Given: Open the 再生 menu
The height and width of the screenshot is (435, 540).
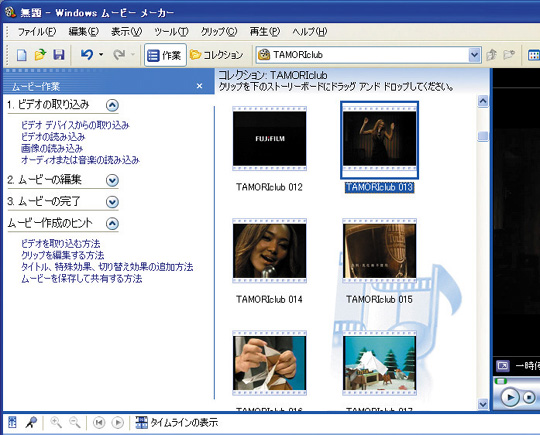Looking at the screenshot, I should tap(264, 32).
